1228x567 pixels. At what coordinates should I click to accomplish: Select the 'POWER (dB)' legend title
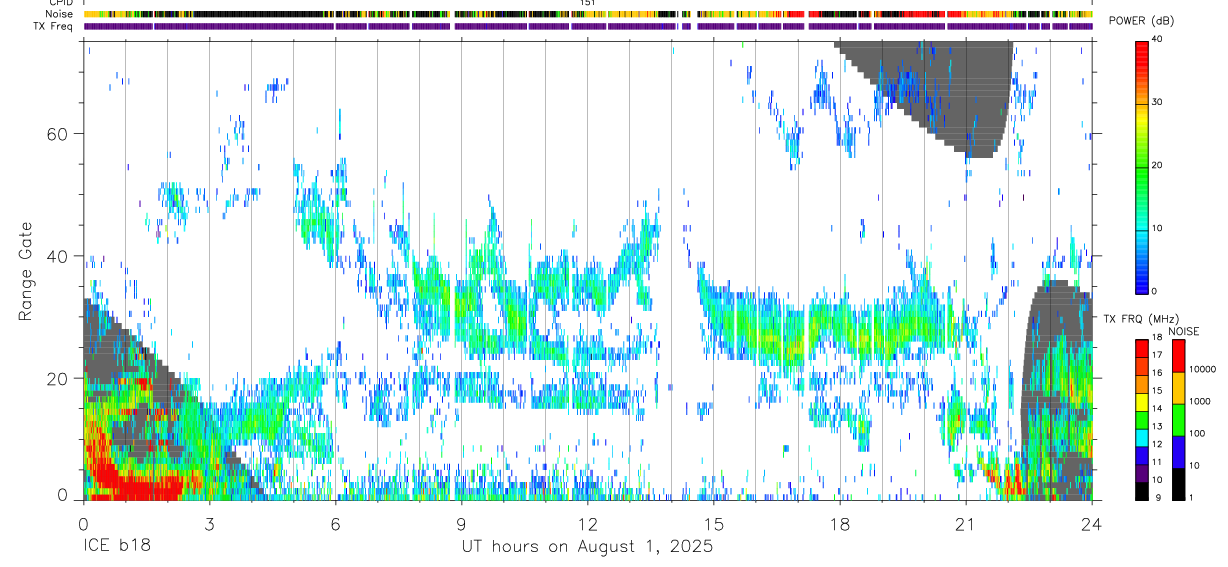(x=1141, y=21)
